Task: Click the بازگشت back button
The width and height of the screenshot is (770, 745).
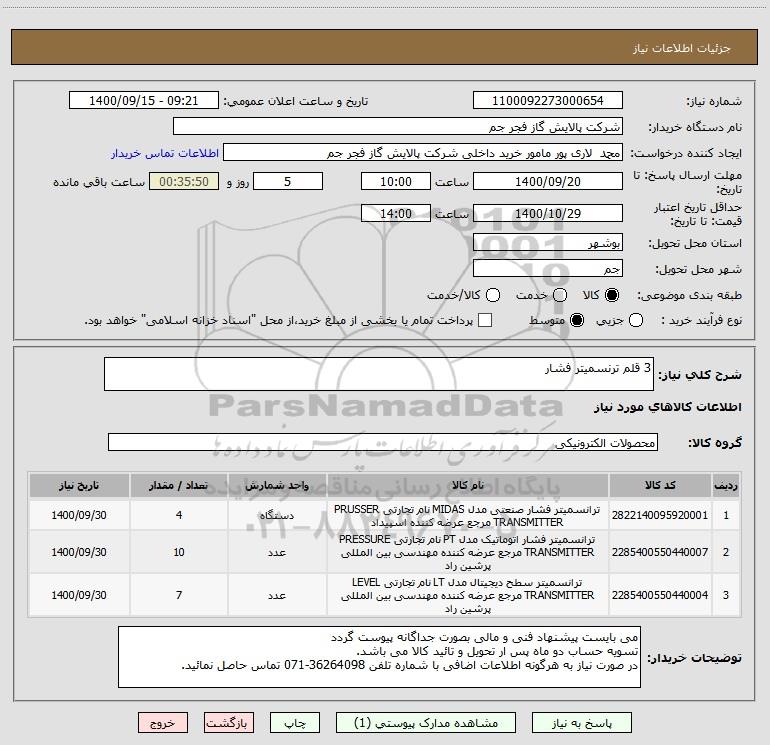Action: tap(229, 723)
